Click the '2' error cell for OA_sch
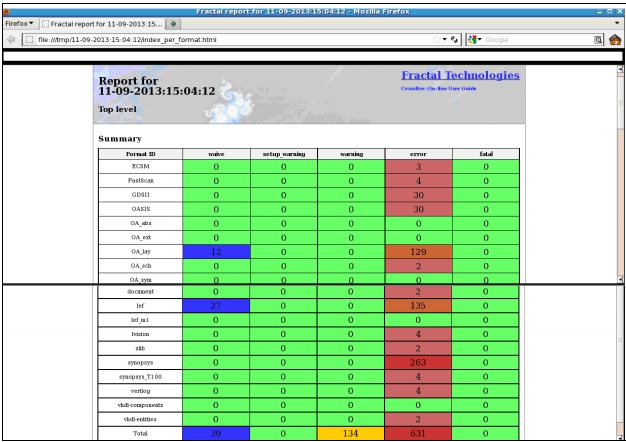 coord(418,266)
